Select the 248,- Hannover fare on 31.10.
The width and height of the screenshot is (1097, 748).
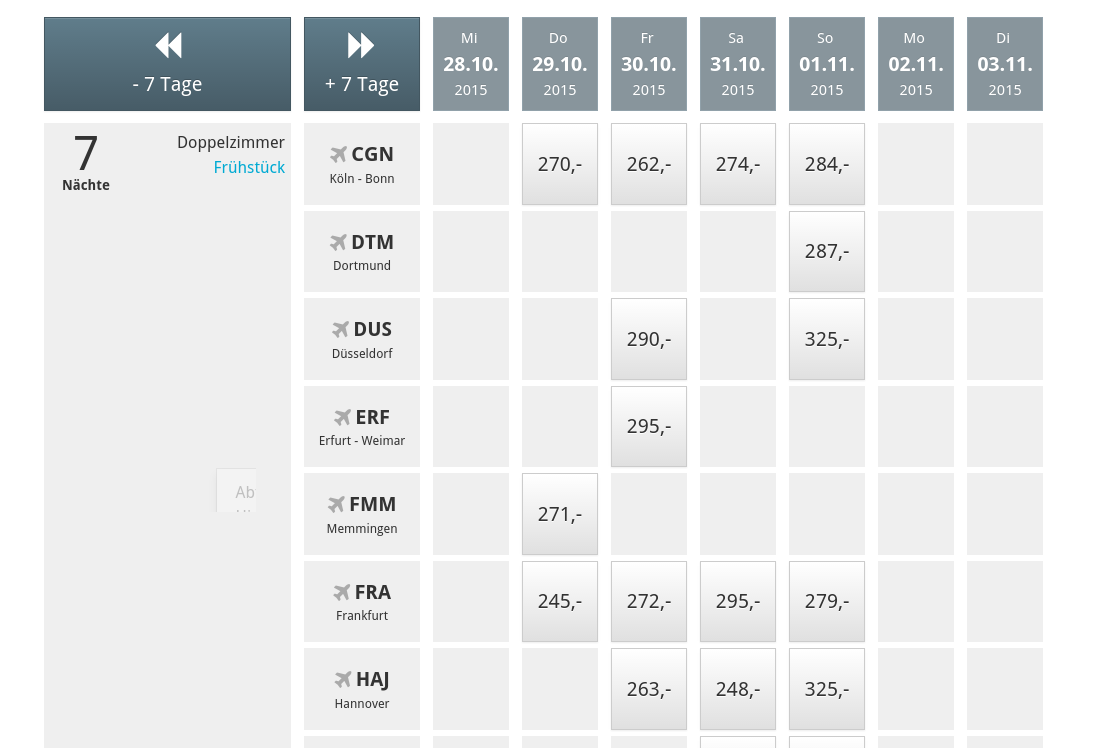(x=738, y=689)
